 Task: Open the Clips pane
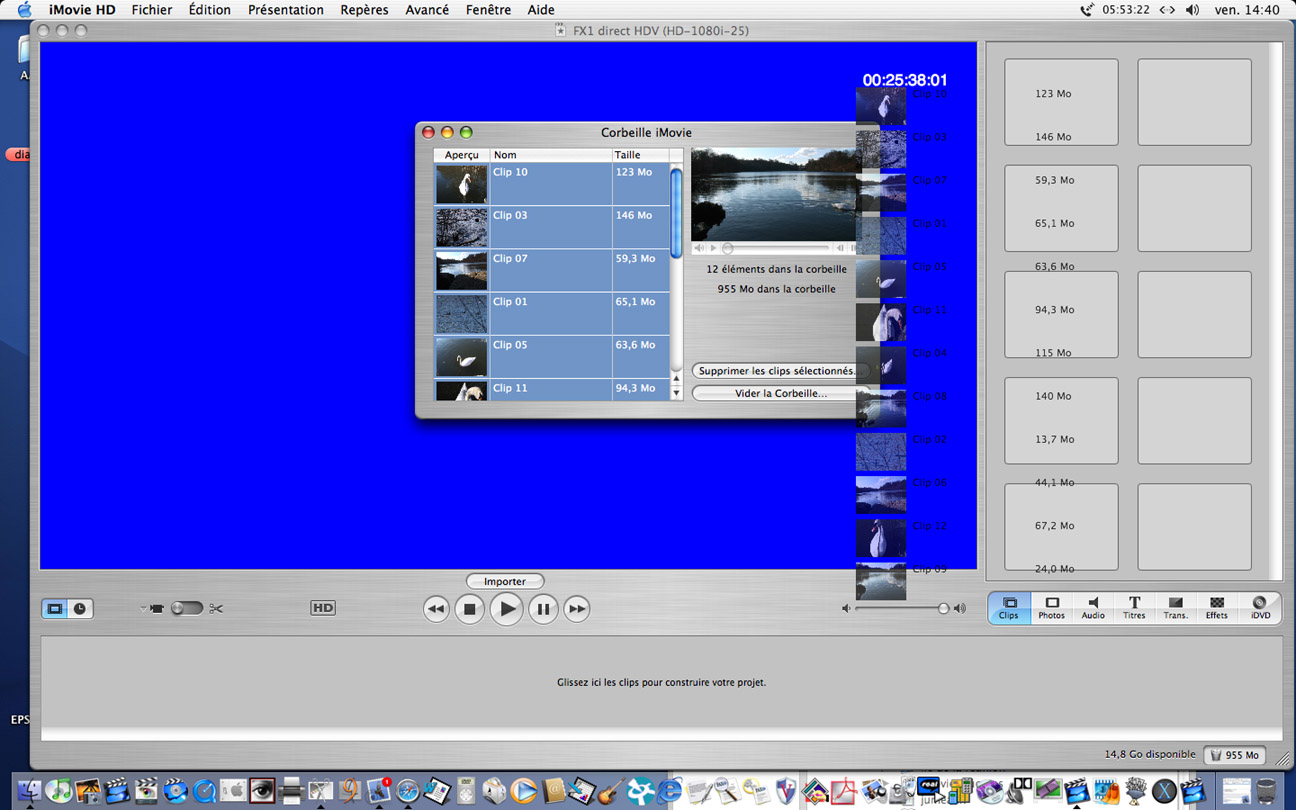[1009, 608]
